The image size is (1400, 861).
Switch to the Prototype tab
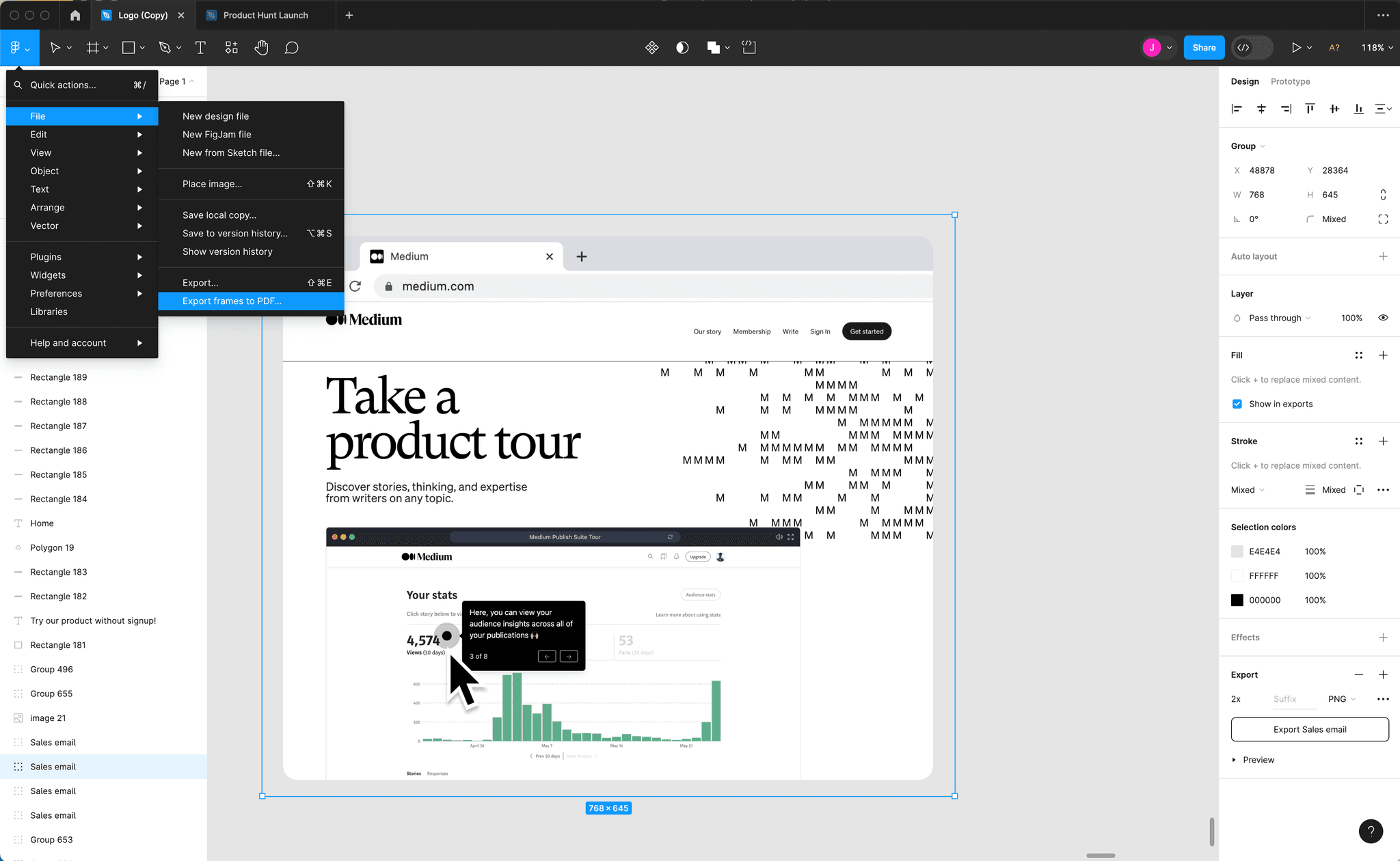tap(1290, 81)
